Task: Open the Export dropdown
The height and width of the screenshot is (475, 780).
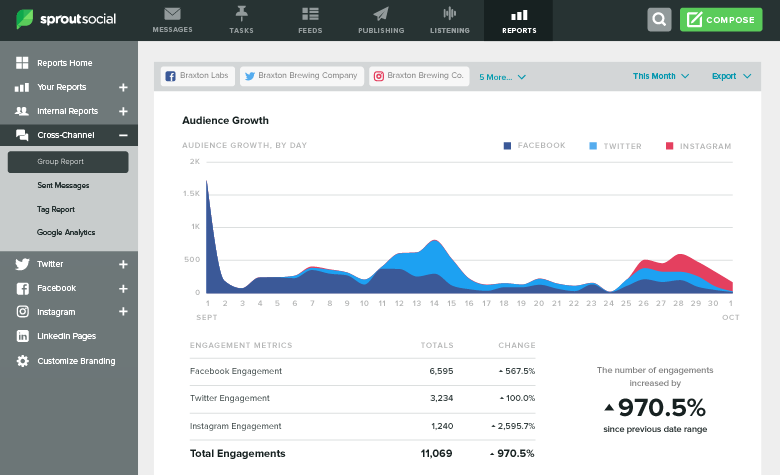Action: tap(731, 76)
